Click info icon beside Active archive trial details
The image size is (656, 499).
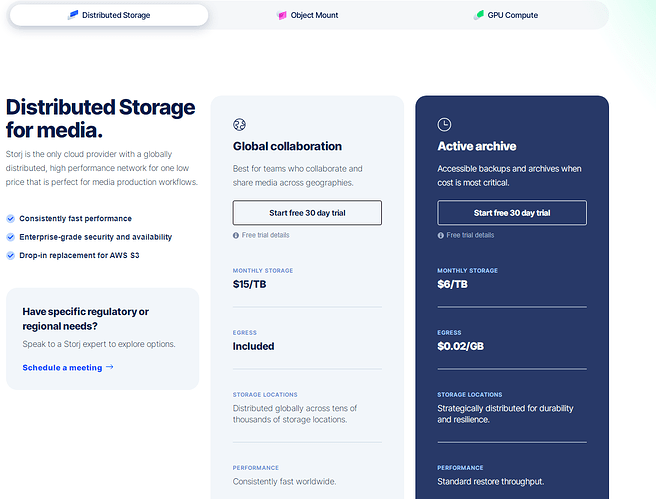pos(441,235)
